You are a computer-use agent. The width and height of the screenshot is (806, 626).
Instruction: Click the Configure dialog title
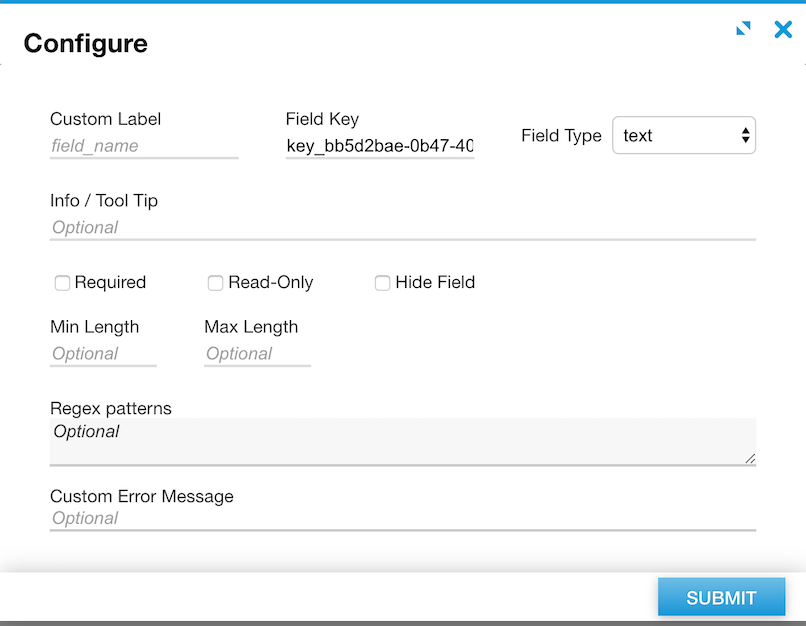[x=86, y=44]
